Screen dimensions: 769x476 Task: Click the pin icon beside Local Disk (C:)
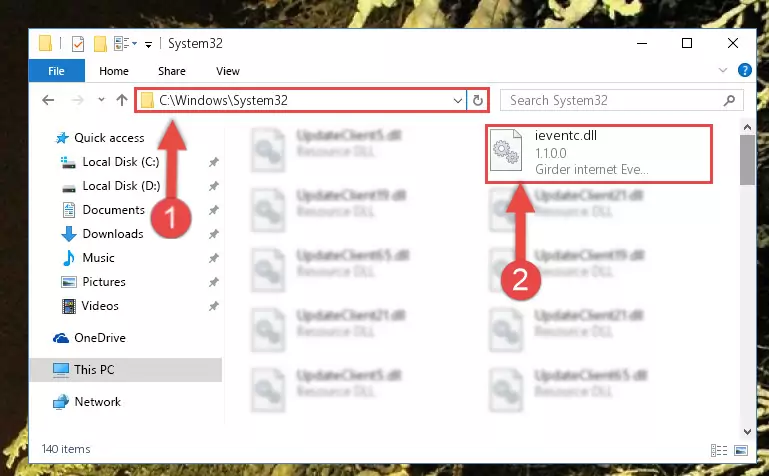(x=213, y=162)
